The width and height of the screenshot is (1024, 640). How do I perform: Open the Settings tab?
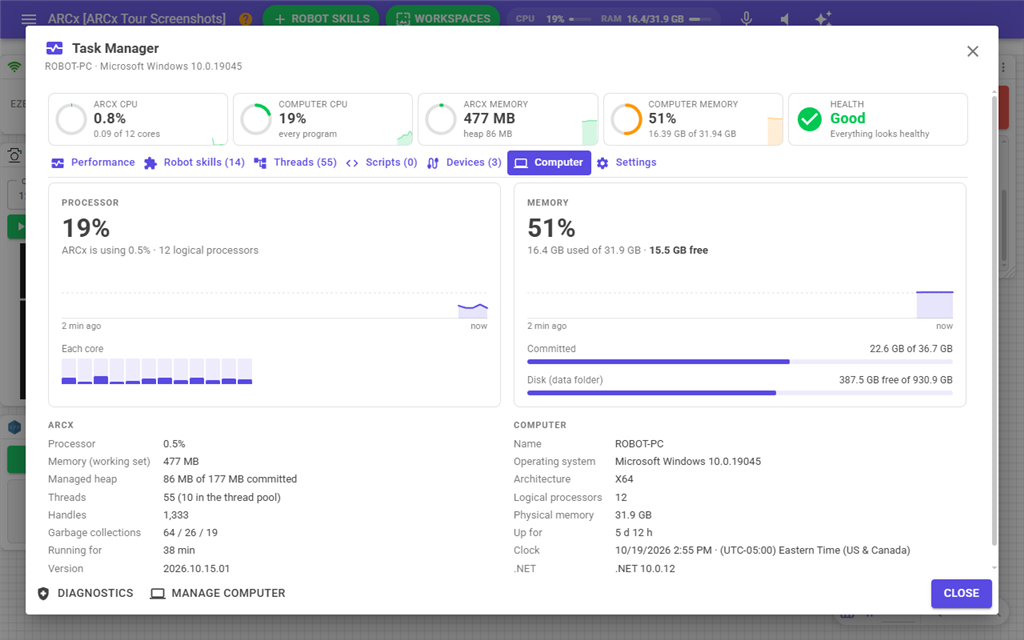(626, 163)
